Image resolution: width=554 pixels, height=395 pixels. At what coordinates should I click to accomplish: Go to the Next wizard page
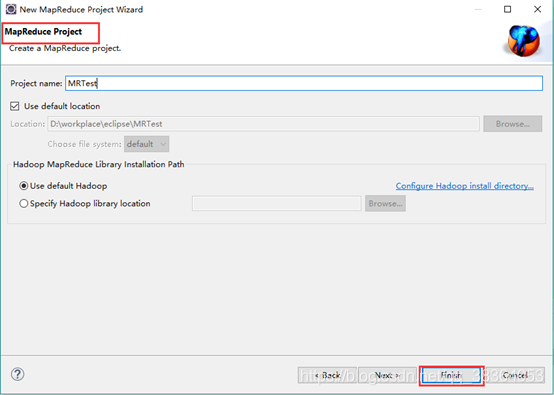point(387,375)
